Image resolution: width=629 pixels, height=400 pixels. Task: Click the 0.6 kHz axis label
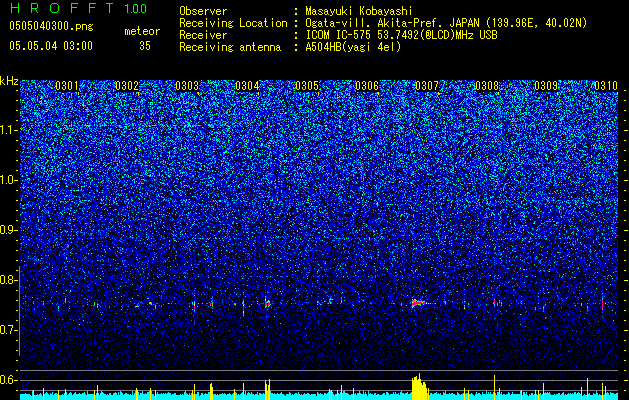click(8, 380)
